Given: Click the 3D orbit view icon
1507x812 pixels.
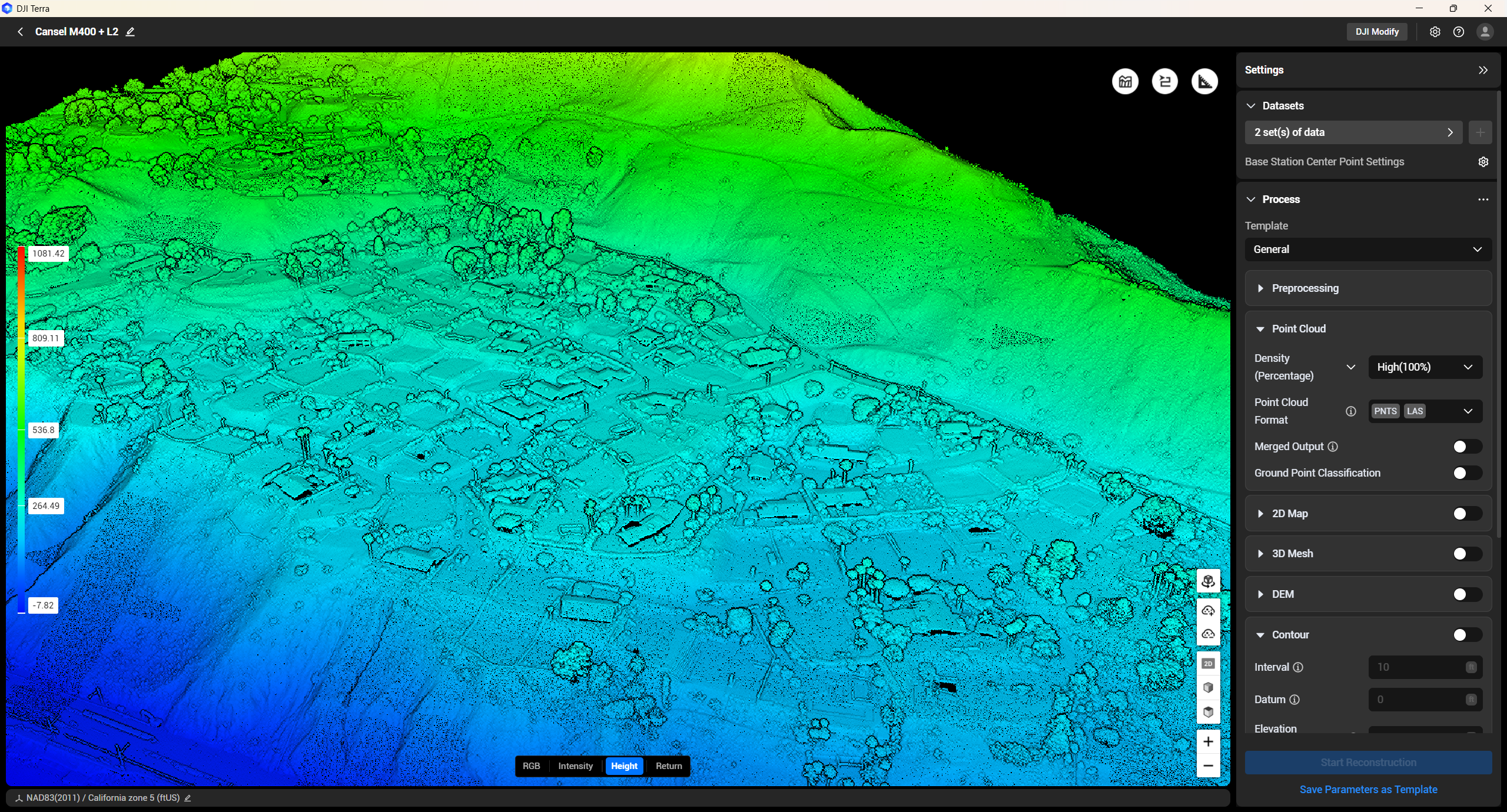Looking at the screenshot, I should click(1209, 581).
